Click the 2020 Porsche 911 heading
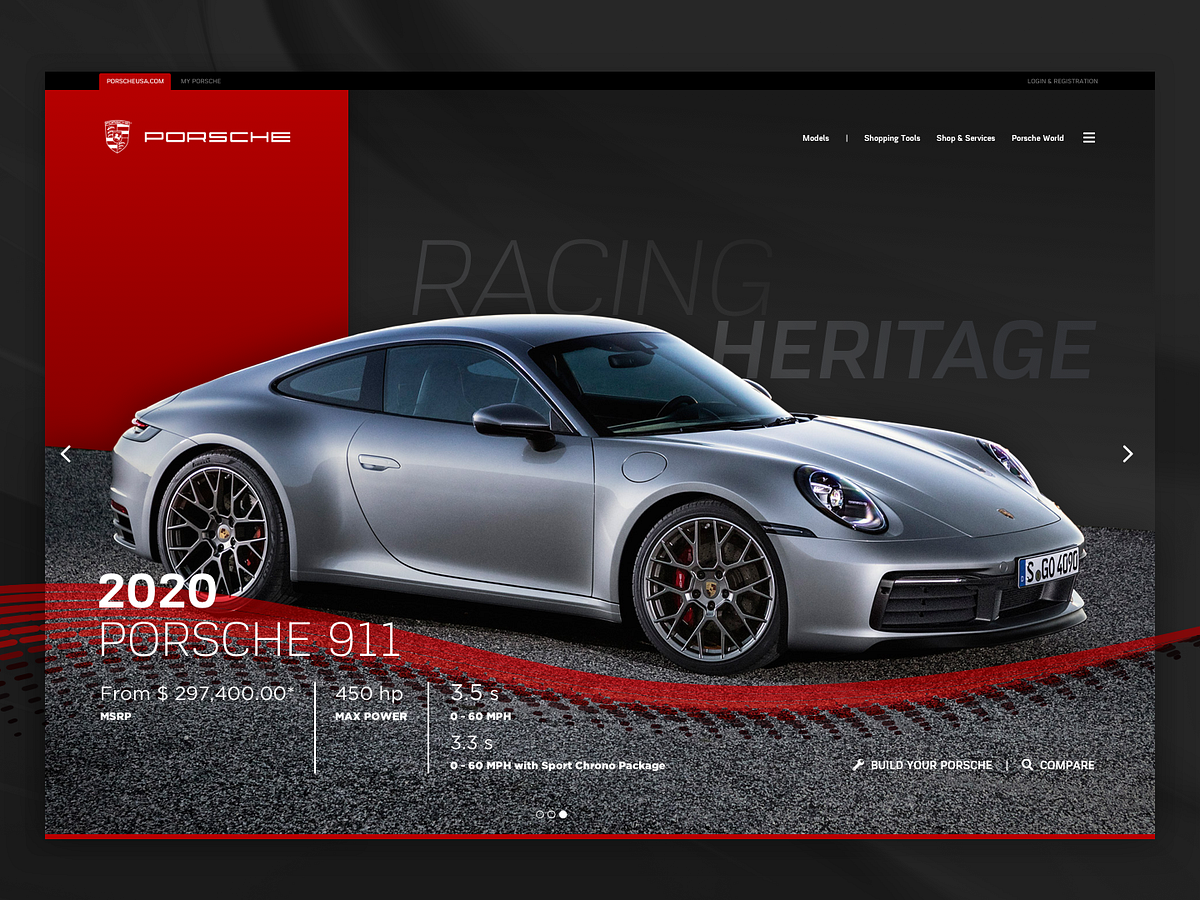Screen dimensions: 1200x900 (x=249, y=617)
